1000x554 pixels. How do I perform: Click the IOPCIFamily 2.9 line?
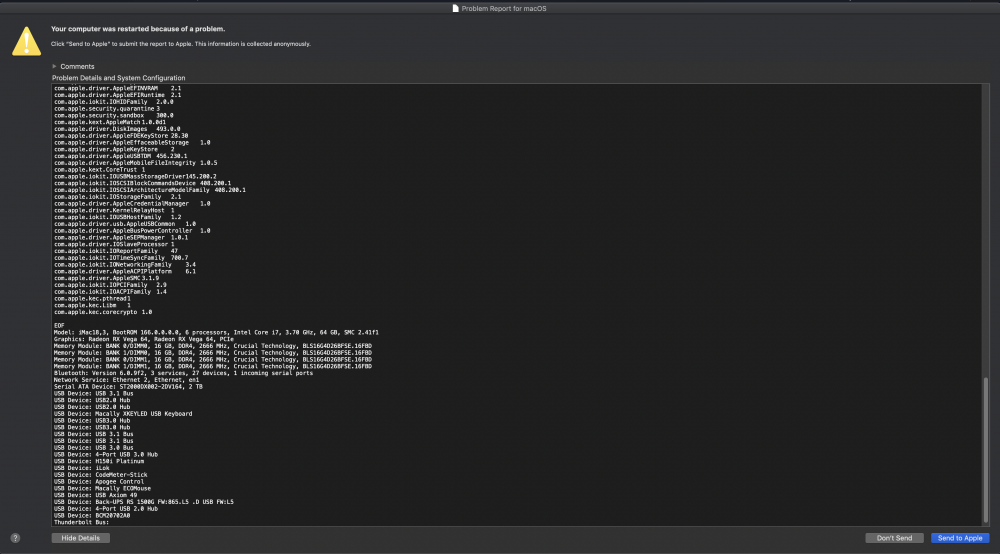coord(110,285)
